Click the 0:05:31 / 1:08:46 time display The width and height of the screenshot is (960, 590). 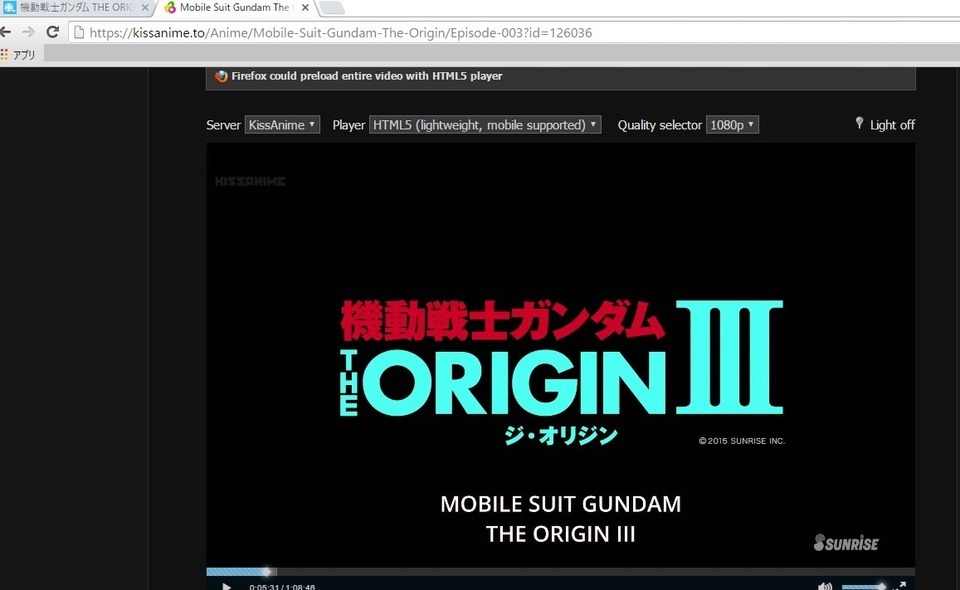pyautogui.click(x=282, y=586)
